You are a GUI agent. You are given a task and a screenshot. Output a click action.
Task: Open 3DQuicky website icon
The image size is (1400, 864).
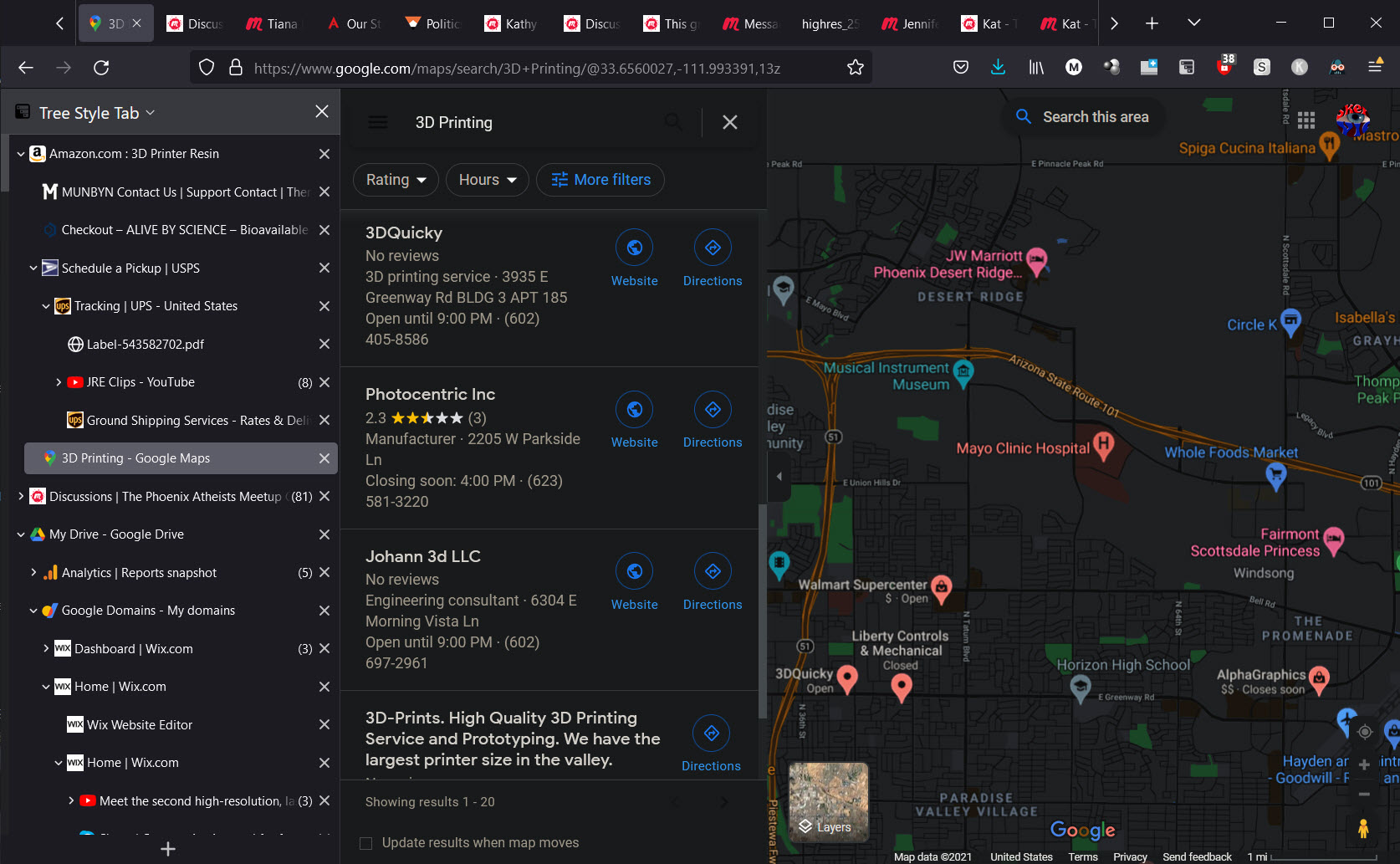click(634, 248)
